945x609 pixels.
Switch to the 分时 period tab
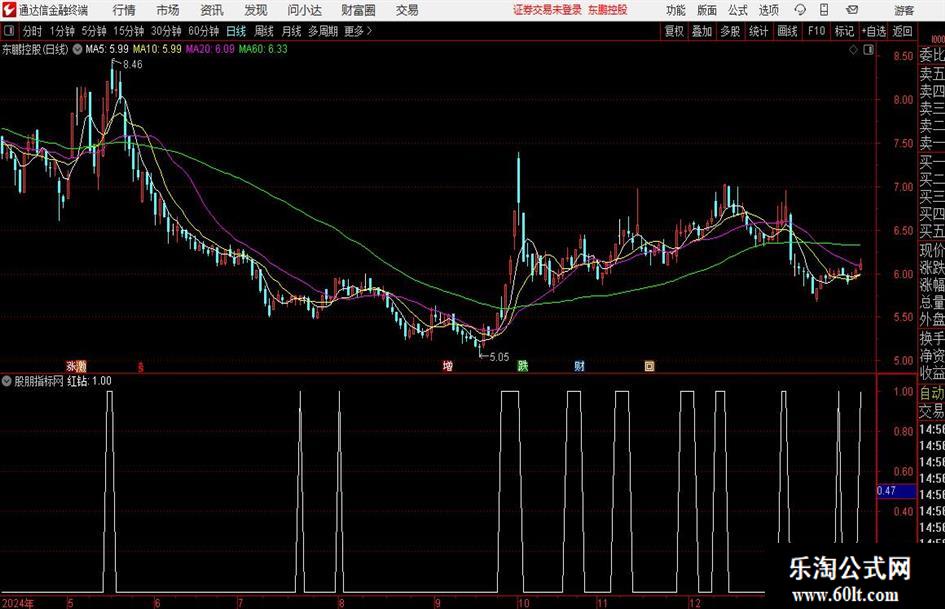pyautogui.click(x=32, y=31)
